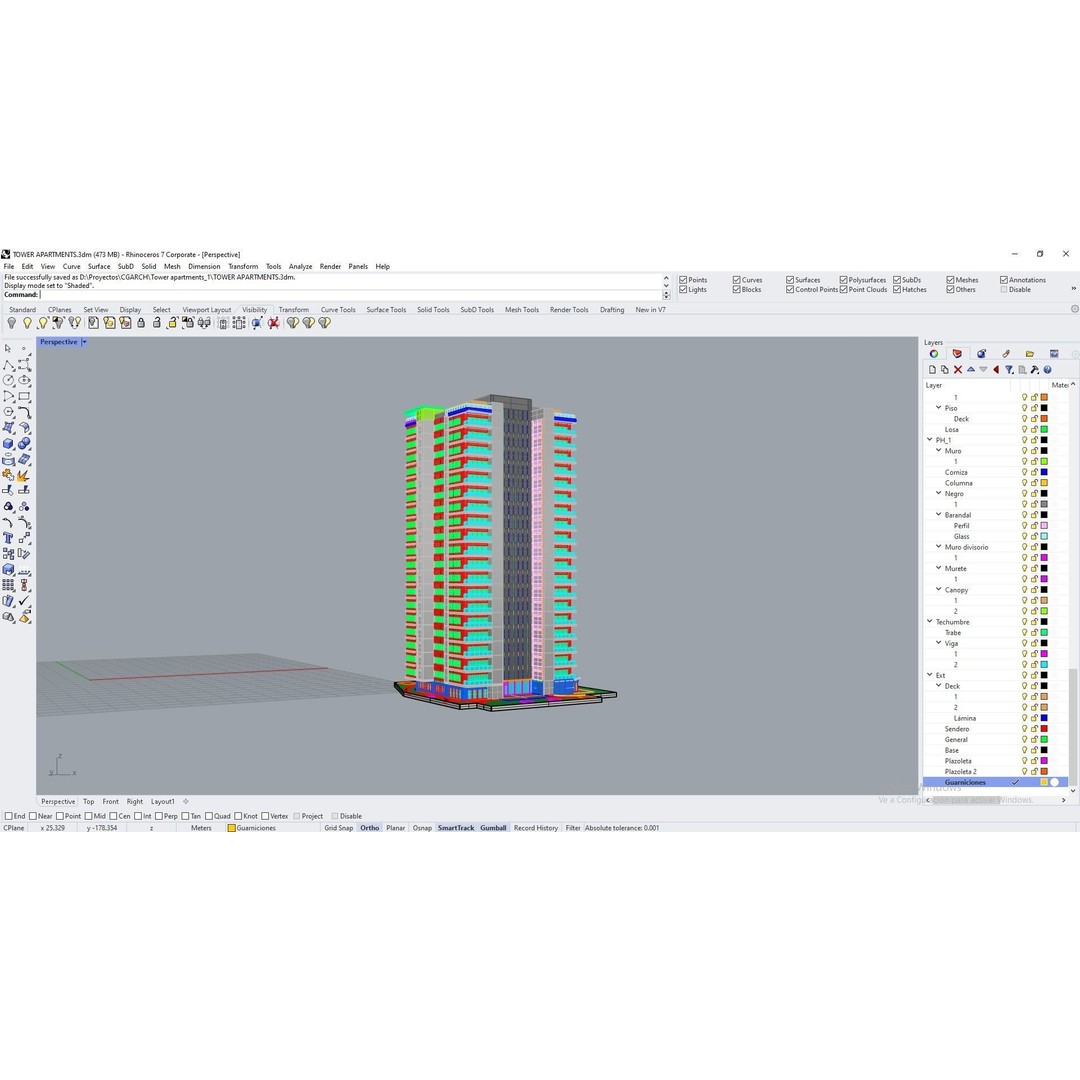Select the Box solid tool
This screenshot has height=1080, width=1080.
(x=8, y=444)
